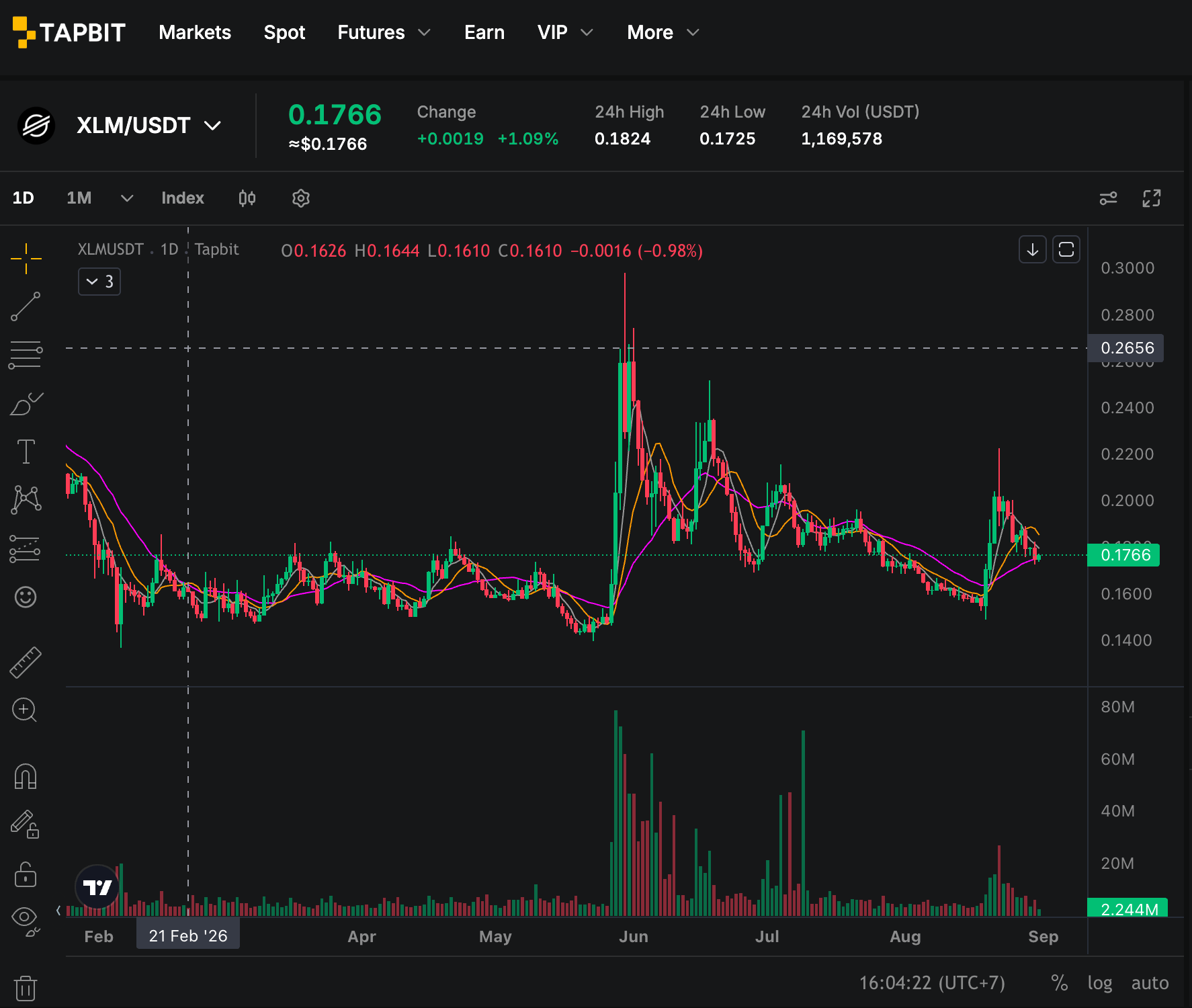
Task: Open the emoji icons tool
Action: [26, 597]
